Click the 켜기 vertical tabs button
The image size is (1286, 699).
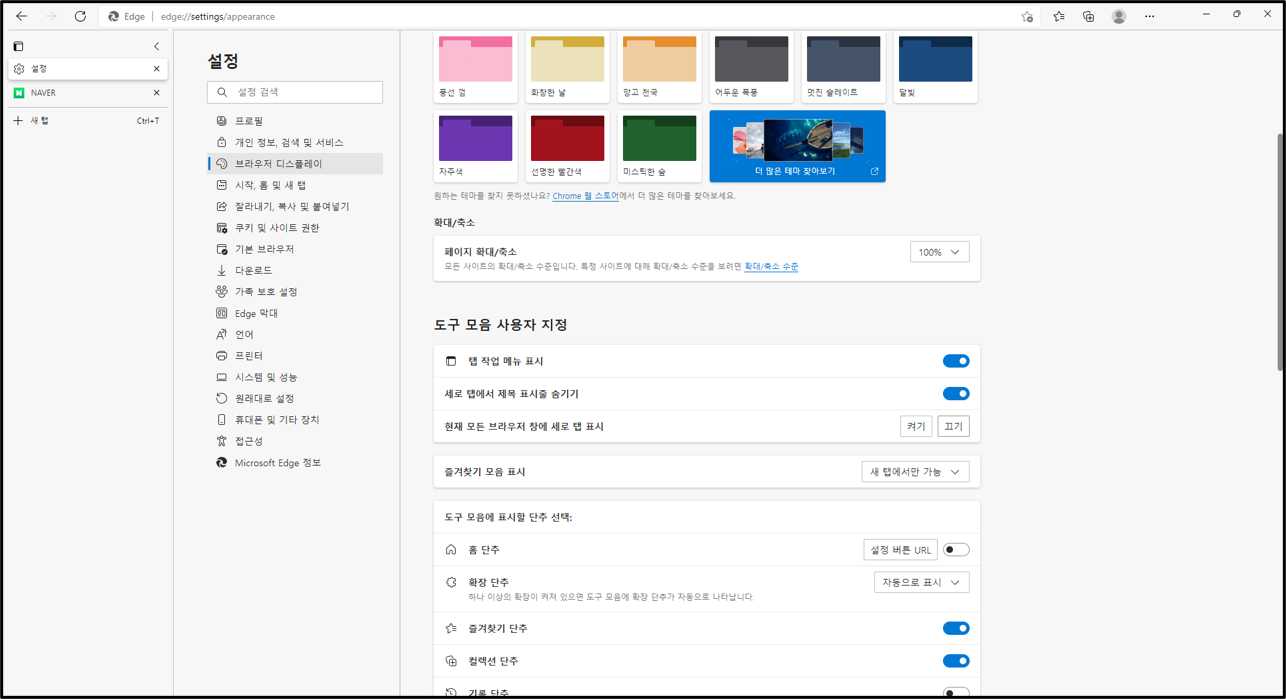pos(916,426)
